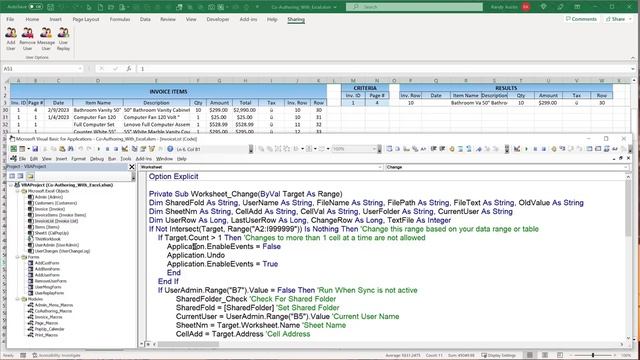This screenshot has width=640, height=360.
Task: Click the Properties Window icon in VBA toolbar
Action: click(143, 149)
